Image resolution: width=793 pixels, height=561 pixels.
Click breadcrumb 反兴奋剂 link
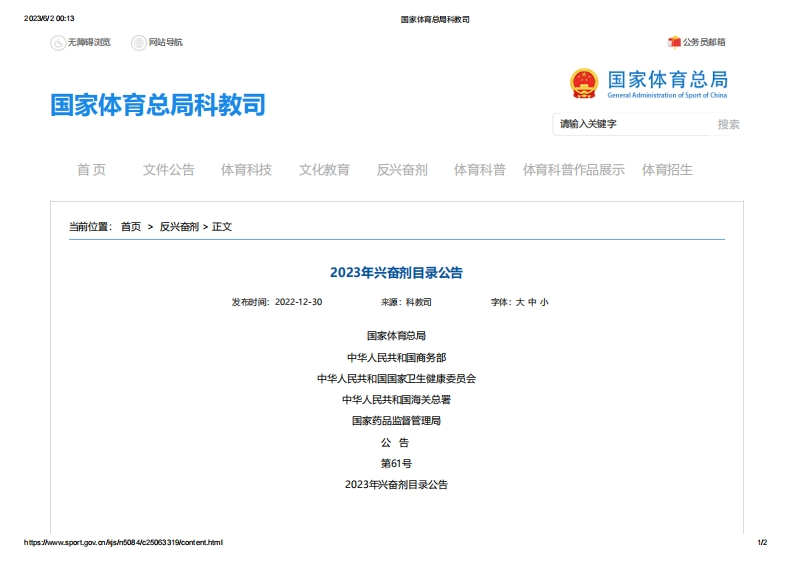pyautogui.click(x=179, y=227)
